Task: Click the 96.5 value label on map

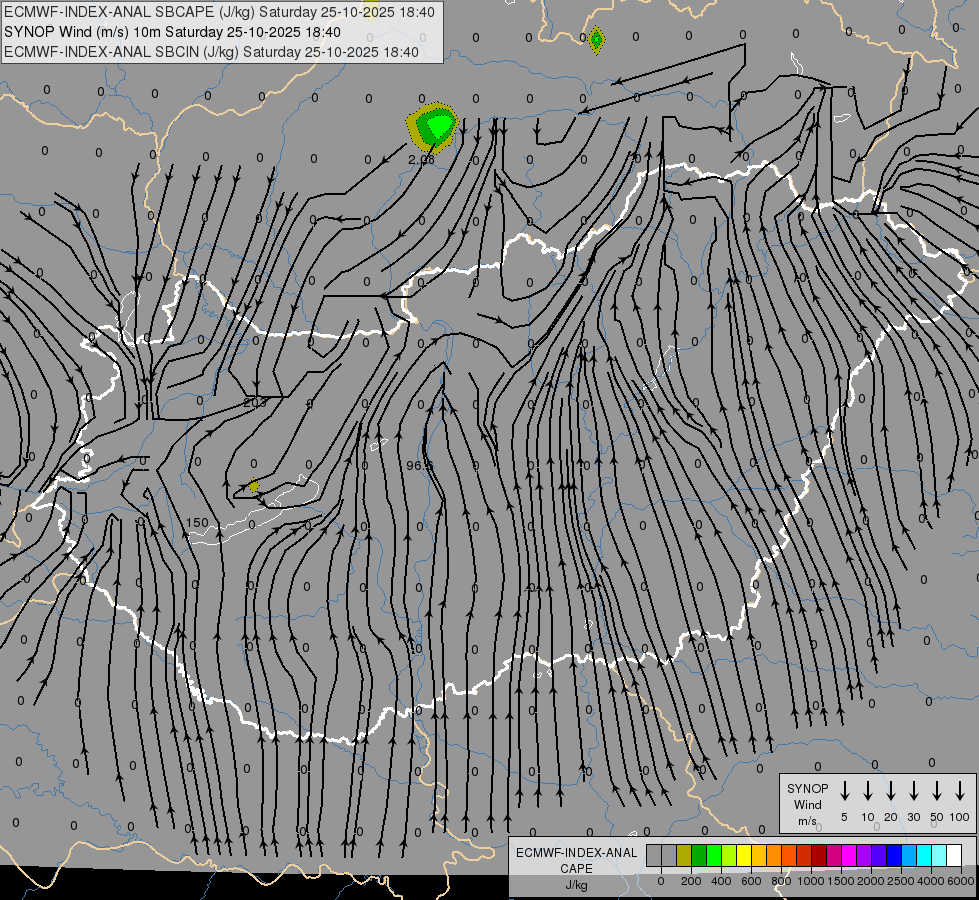Action: 420,466
